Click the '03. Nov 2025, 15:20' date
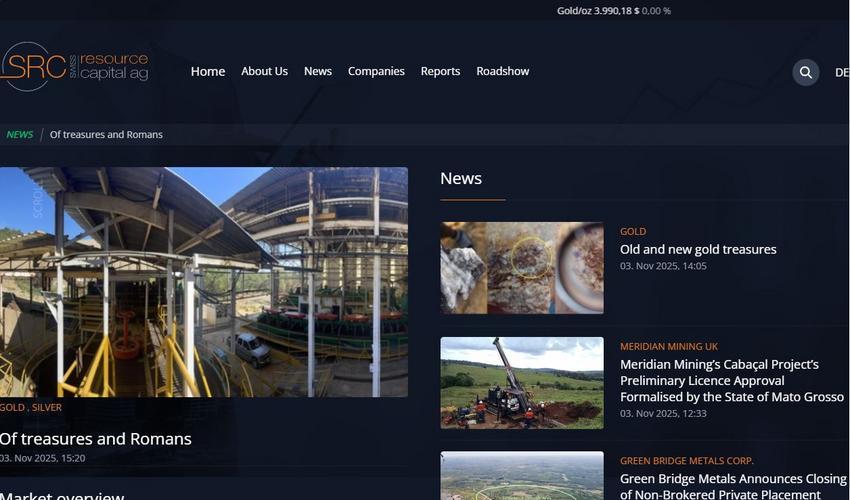The height and width of the screenshot is (500, 850). tap(43, 458)
